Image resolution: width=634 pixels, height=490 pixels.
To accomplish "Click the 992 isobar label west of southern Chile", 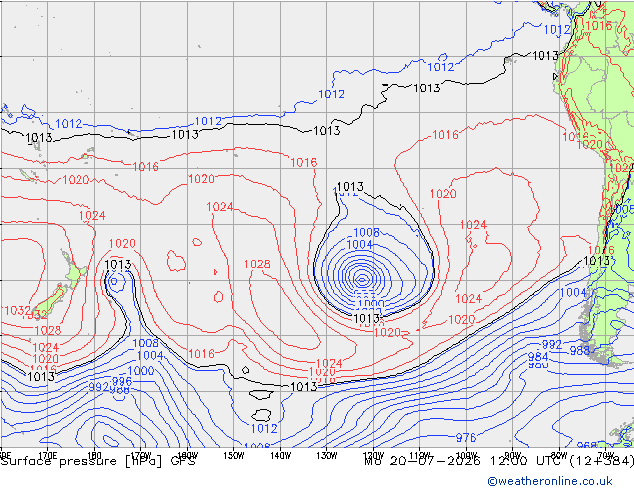I will 552,344.
